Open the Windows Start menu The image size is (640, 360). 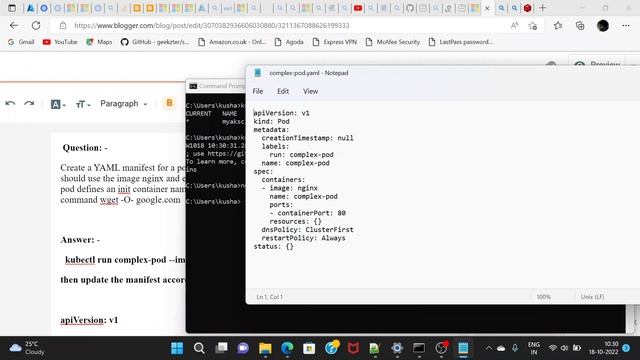177,348
